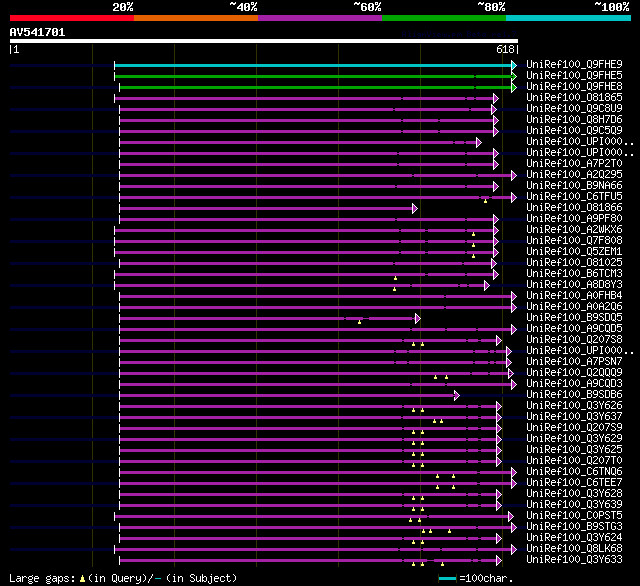Open the UniRef100_Q9FHE8 hit label
Viewport: 640px width, 586px height.
click(574, 87)
